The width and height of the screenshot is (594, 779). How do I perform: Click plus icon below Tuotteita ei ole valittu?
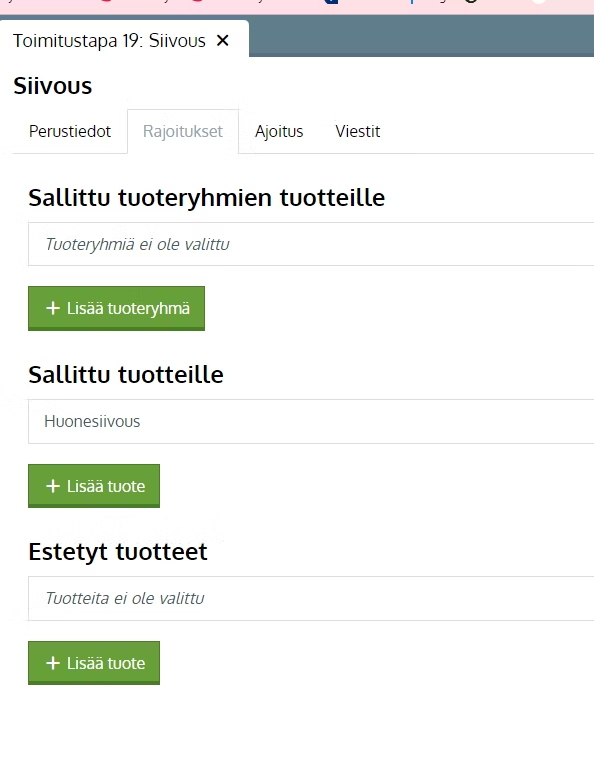[53, 663]
